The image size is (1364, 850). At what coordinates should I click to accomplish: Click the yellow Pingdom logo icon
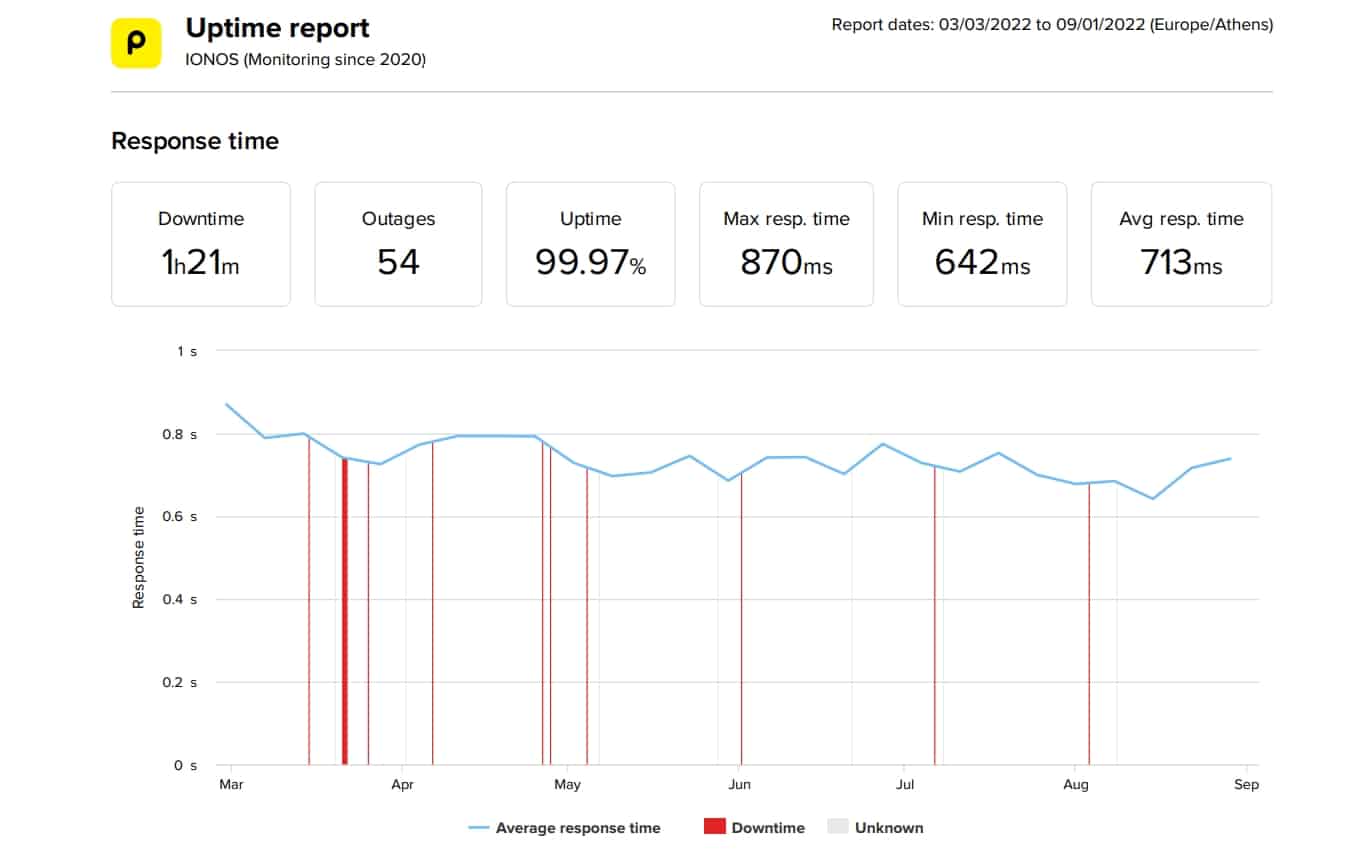click(136, 43)
